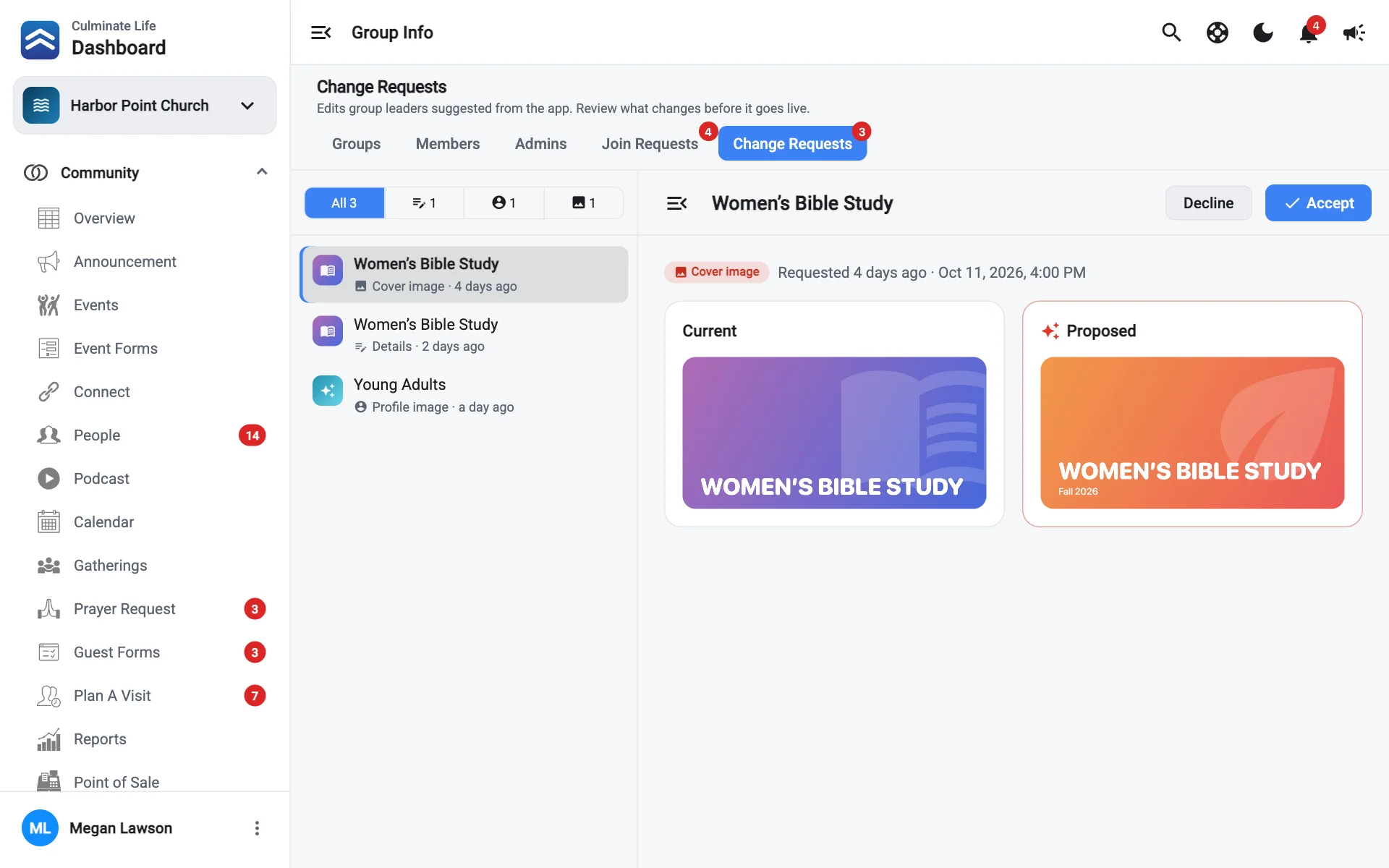Click the Decline button
Screen dimensions: 1389x868
coord(1208,203)
